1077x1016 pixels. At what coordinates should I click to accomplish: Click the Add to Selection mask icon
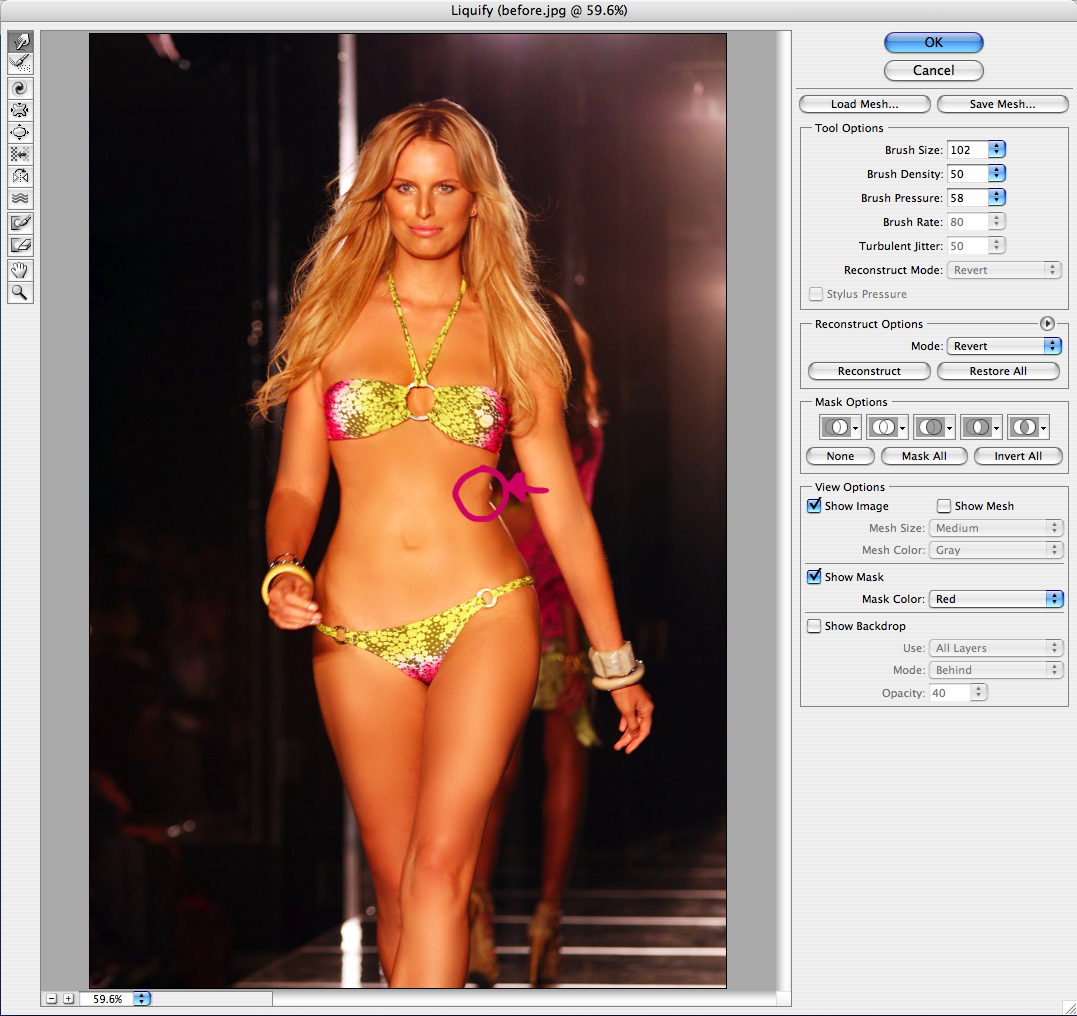pos(887,427)
